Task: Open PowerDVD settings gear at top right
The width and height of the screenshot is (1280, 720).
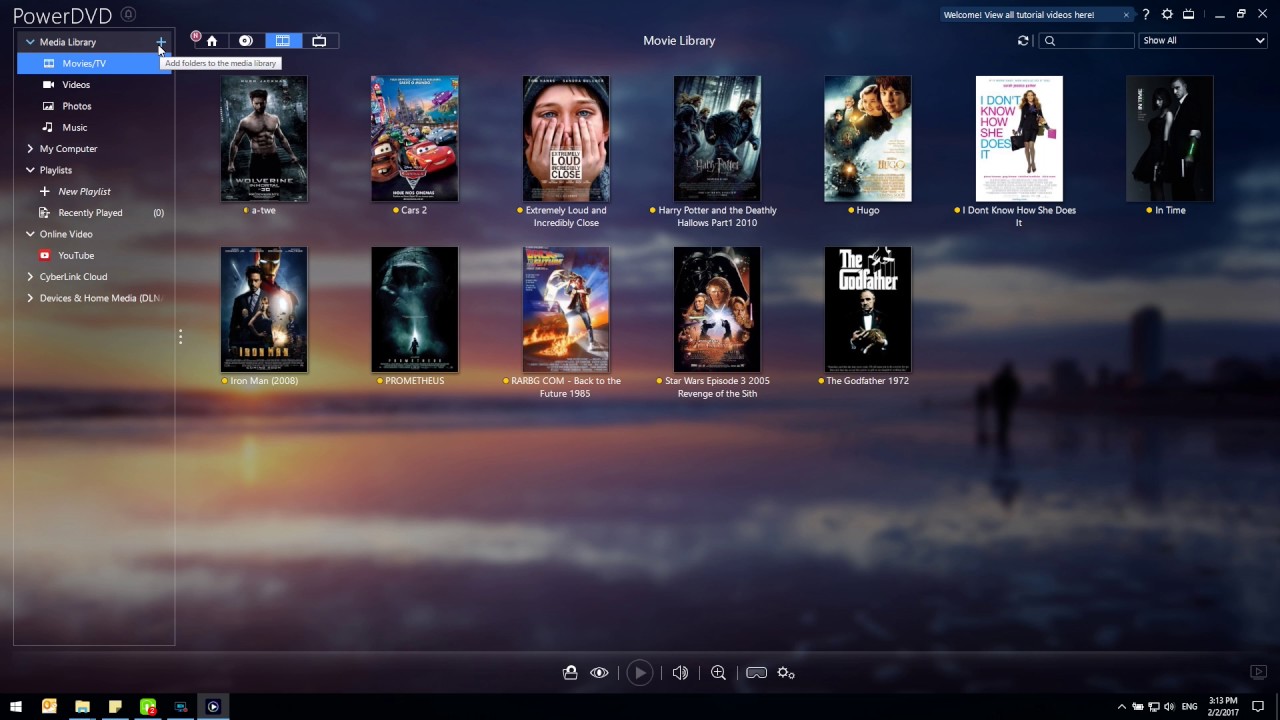Action: tap(1167, 15)
